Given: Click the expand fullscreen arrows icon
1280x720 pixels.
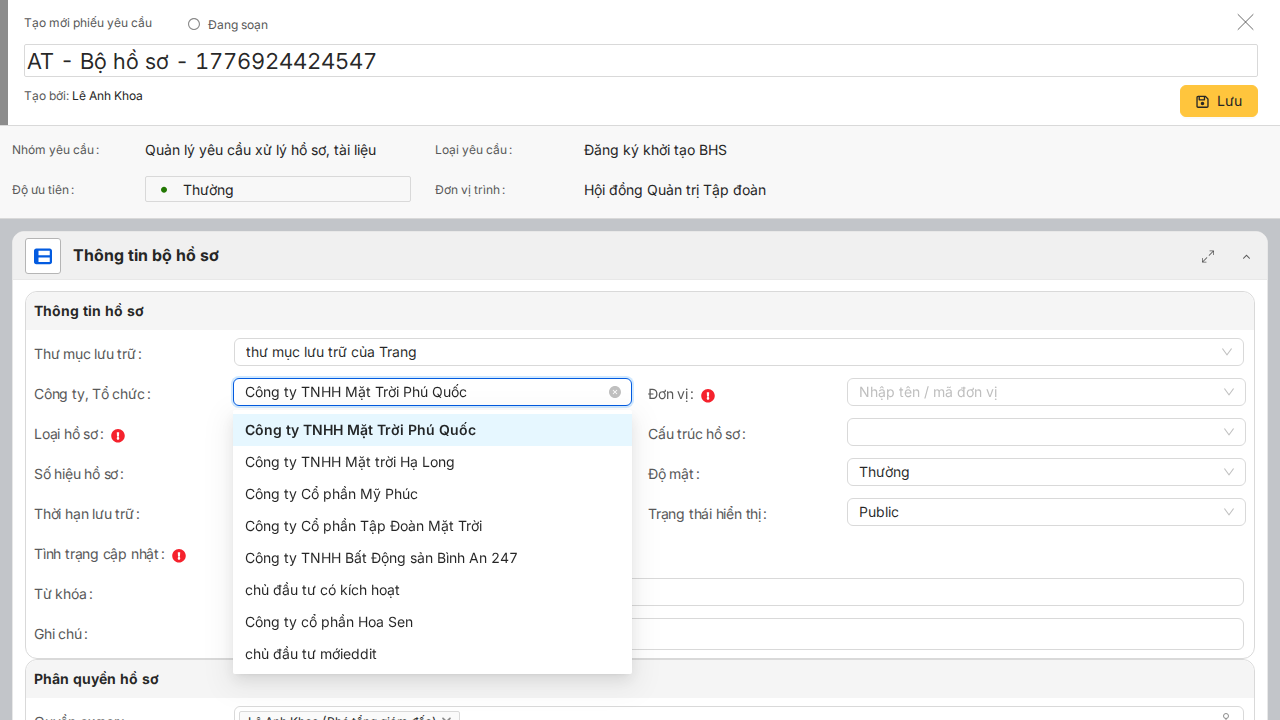Looking at the screenshot, I should point(1208,256).
